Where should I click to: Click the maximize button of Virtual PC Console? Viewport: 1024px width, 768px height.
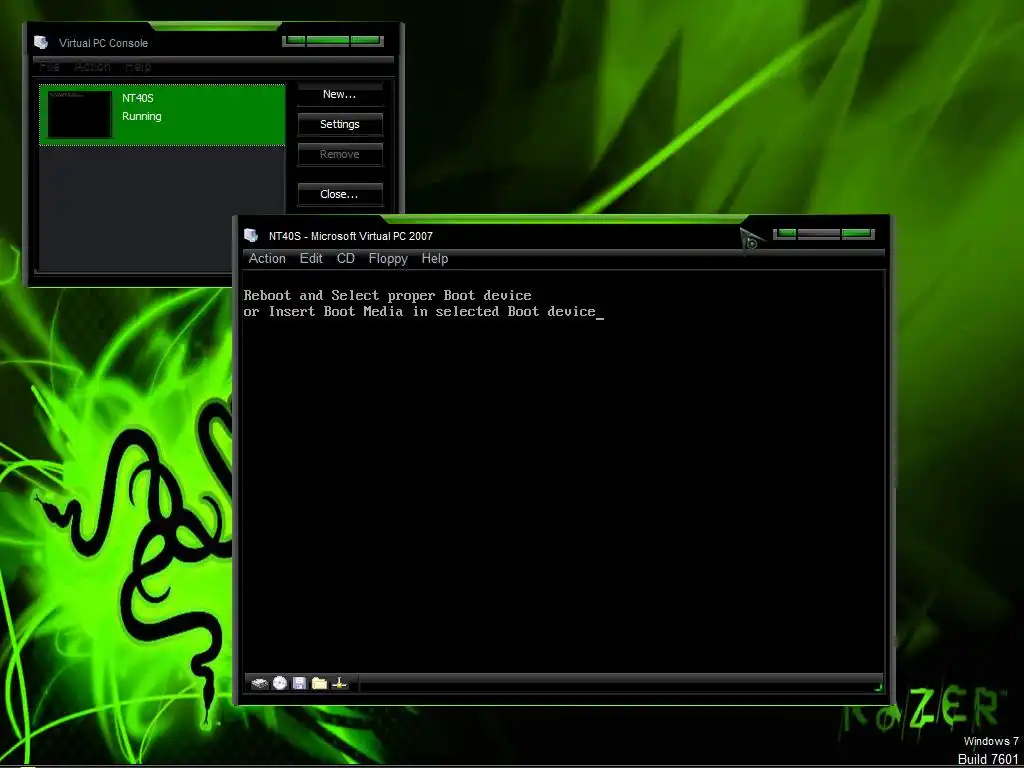click(x=327, y=40)
